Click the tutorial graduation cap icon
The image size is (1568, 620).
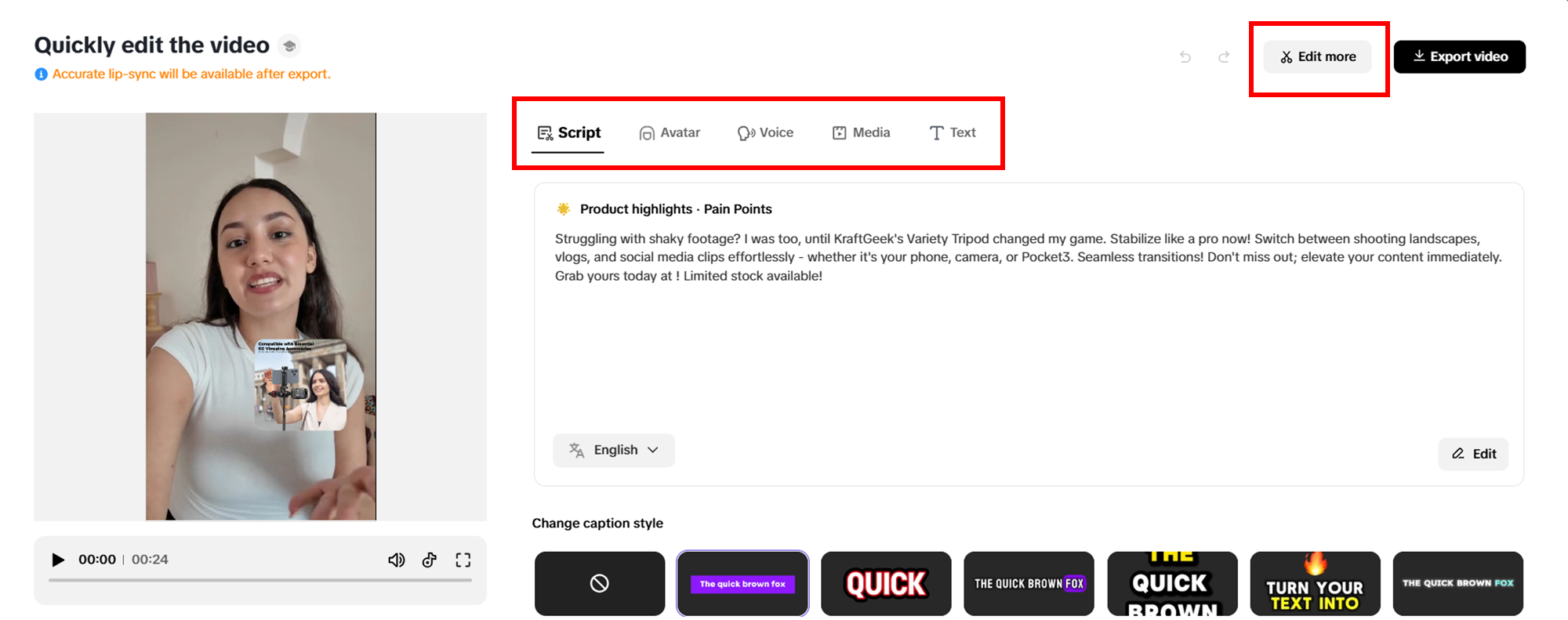pyautogui.click(x=289, y=46)
